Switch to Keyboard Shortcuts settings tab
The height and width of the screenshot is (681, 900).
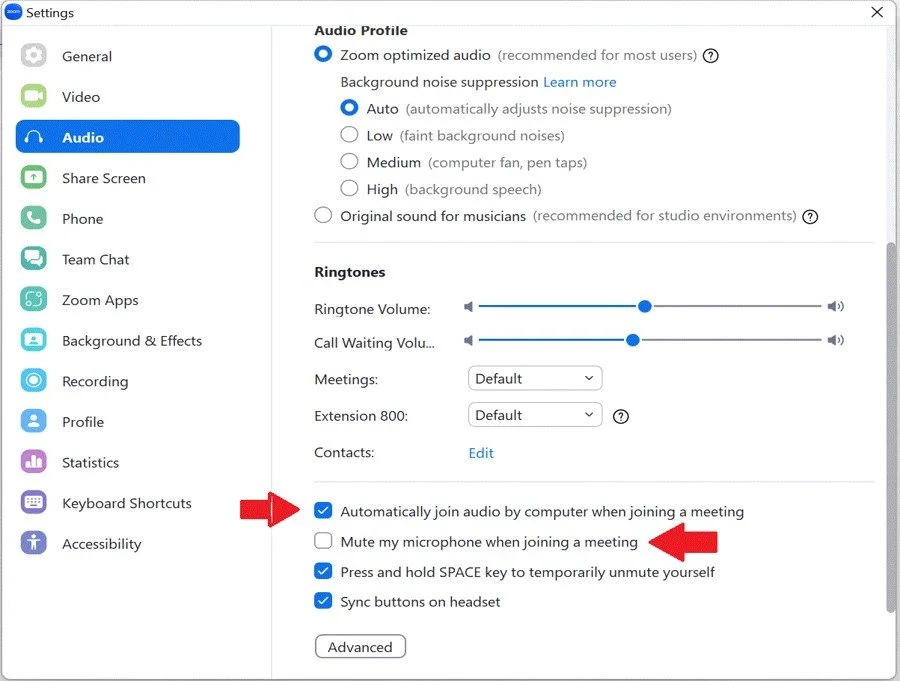[x=127, y=503]
